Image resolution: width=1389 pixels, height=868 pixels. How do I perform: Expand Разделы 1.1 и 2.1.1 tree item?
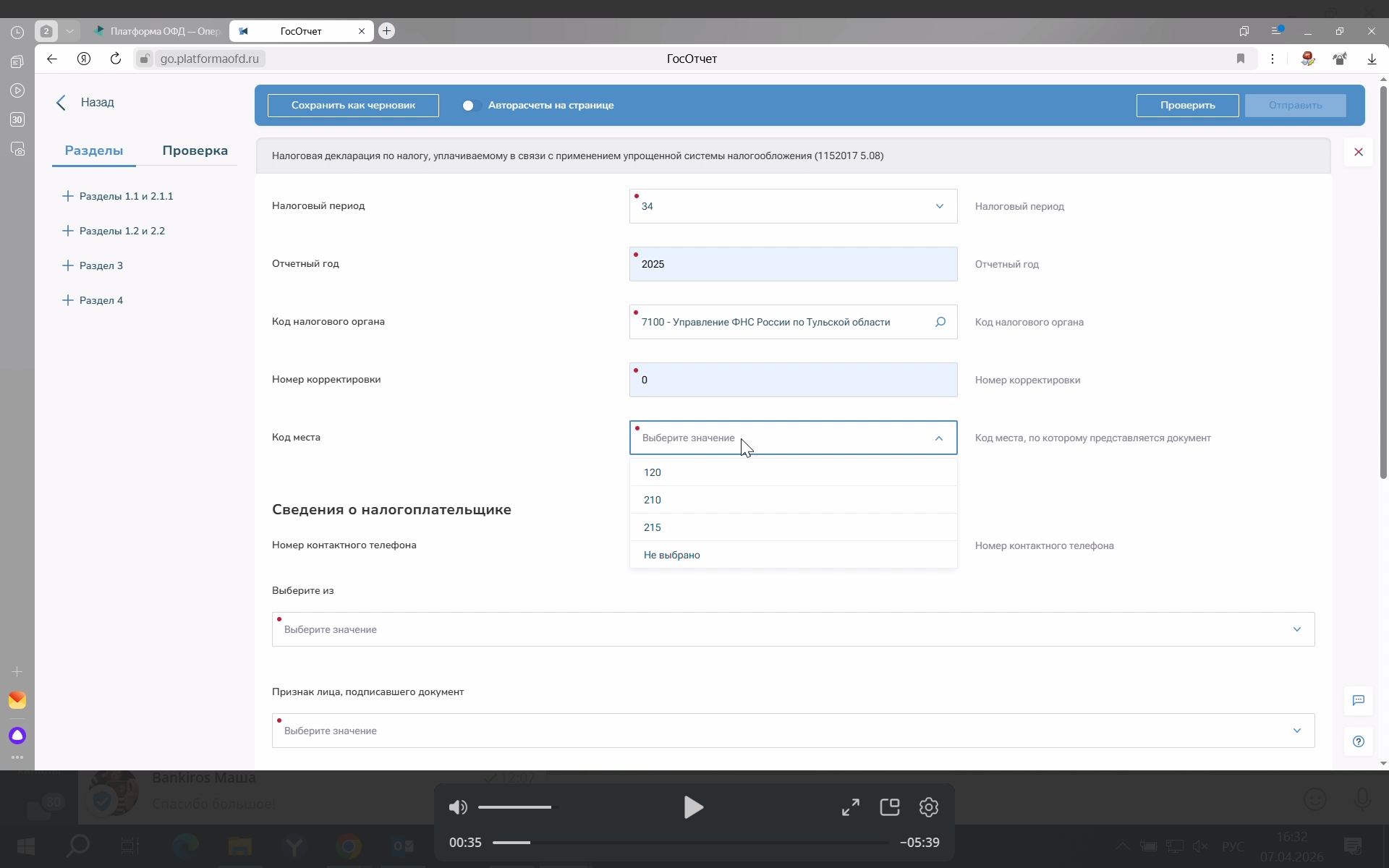pos(68,196)
